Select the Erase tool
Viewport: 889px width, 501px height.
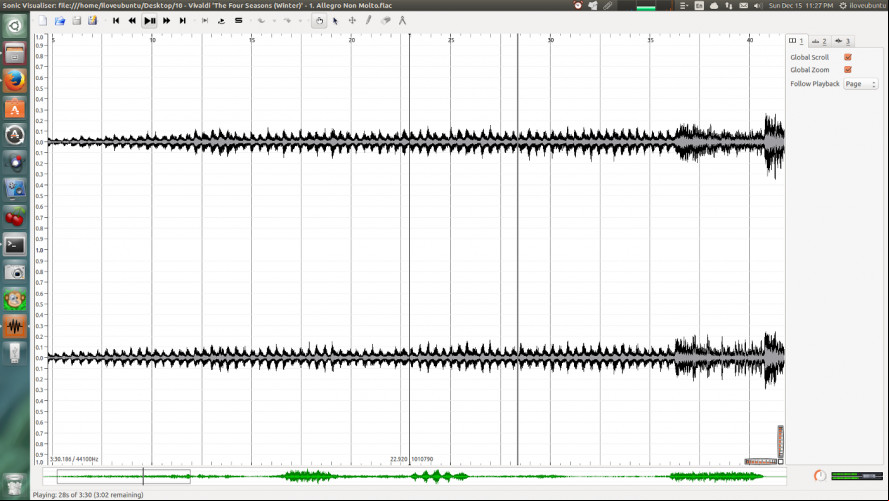click(386, 21)
